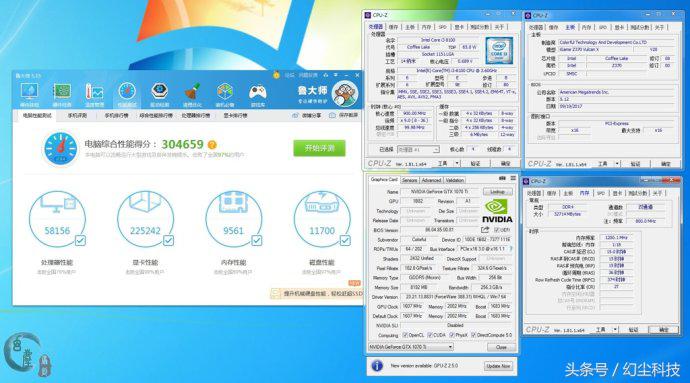
Task: Toggle the UEFI checkbox in GPU-Z
Action: 497,230
